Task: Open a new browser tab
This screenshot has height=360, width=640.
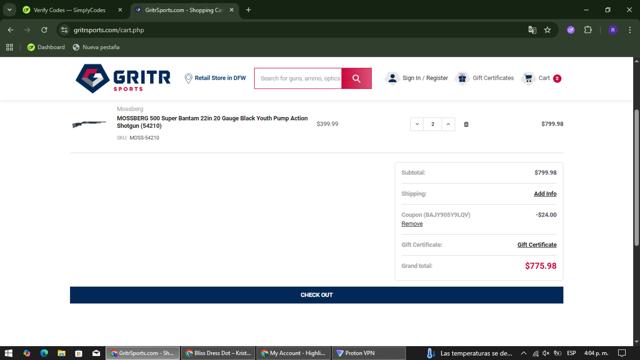Action: tap(248, 10)
